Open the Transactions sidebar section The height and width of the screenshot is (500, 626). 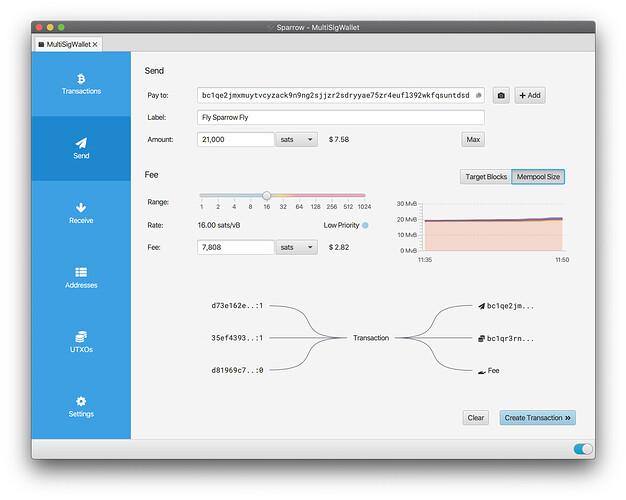(x=81, y=84)
